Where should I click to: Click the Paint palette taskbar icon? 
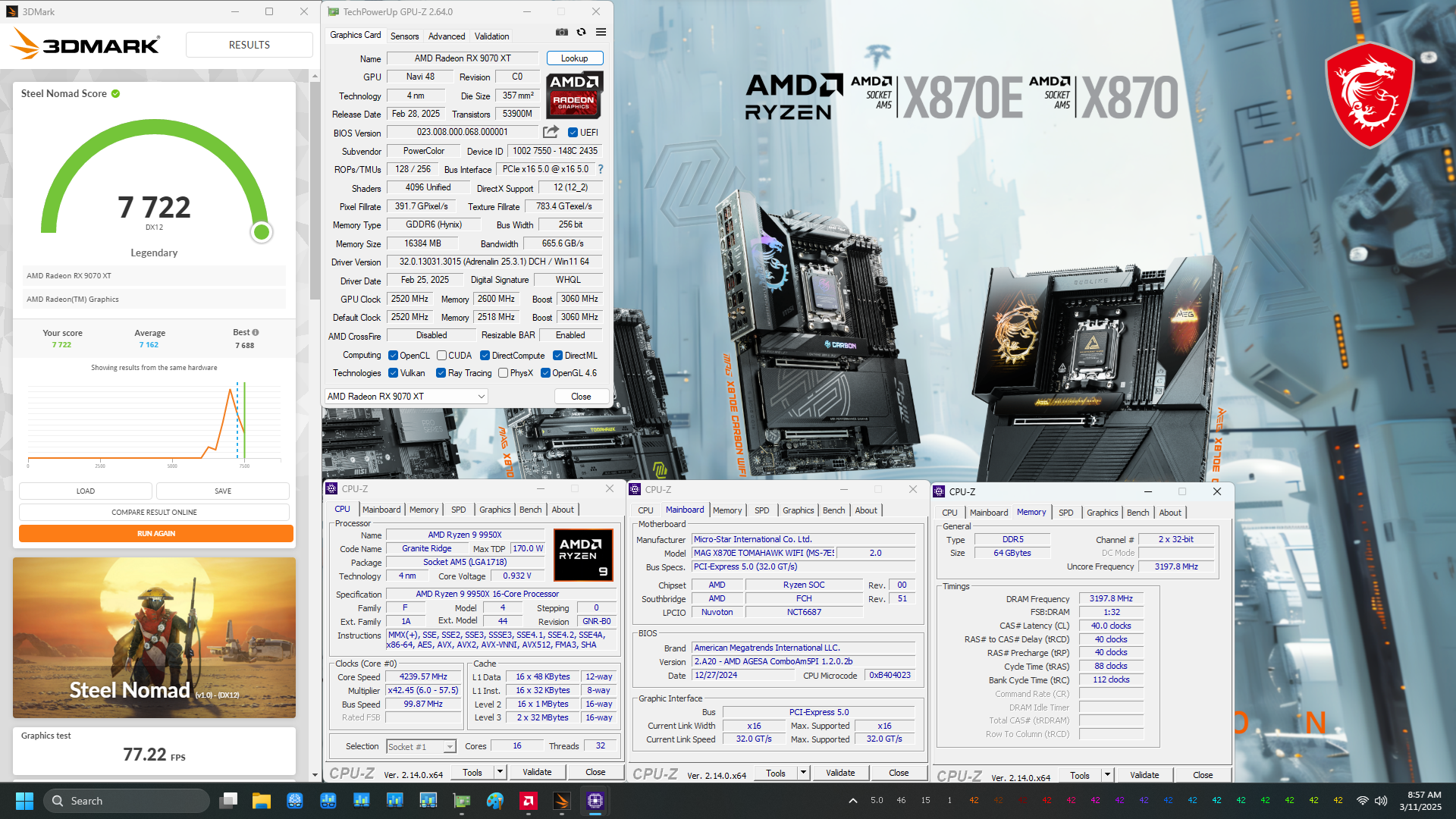point(495,801)
